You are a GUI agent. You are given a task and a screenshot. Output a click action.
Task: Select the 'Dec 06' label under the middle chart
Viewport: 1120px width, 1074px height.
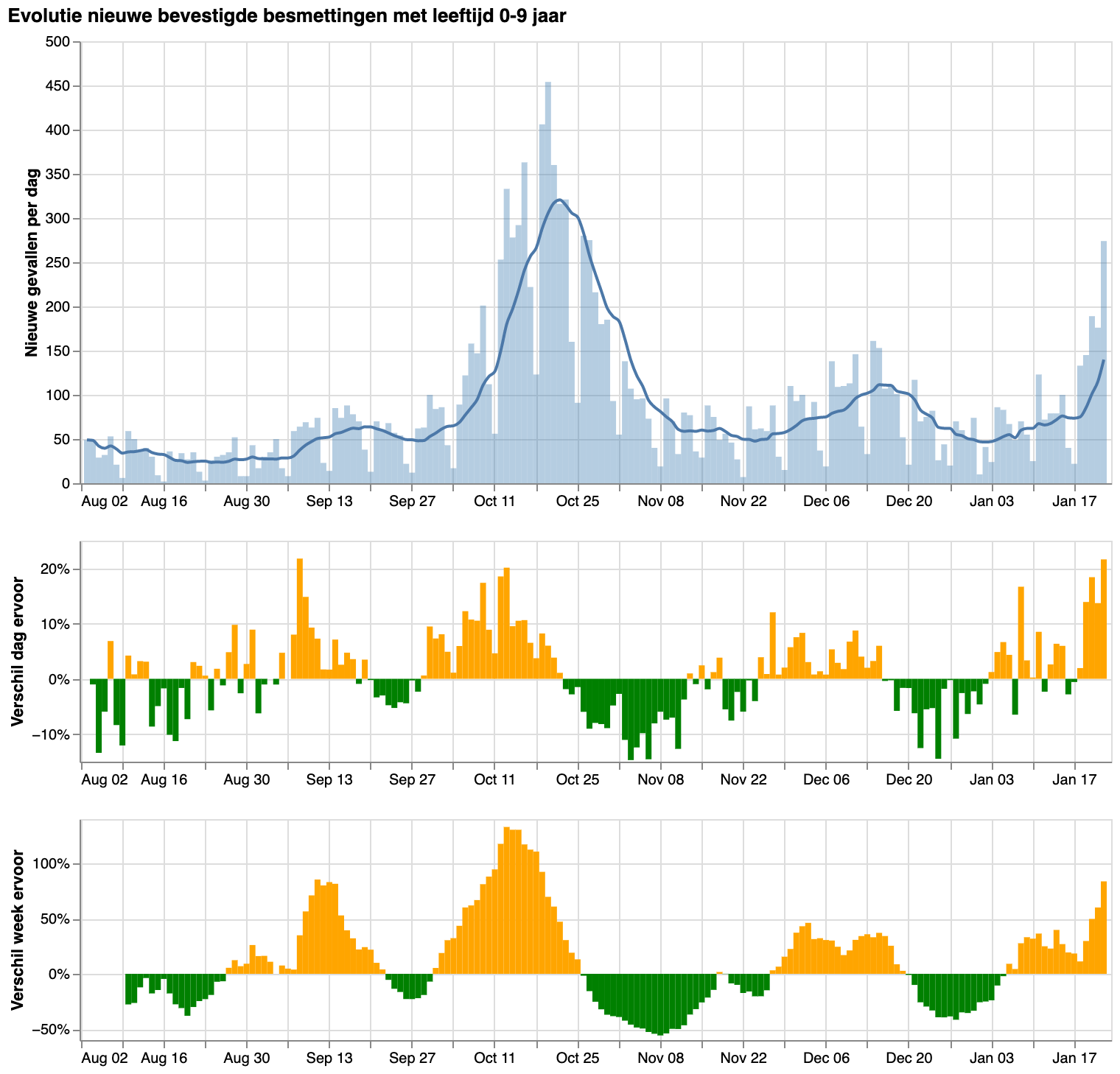tap(826, 779)
